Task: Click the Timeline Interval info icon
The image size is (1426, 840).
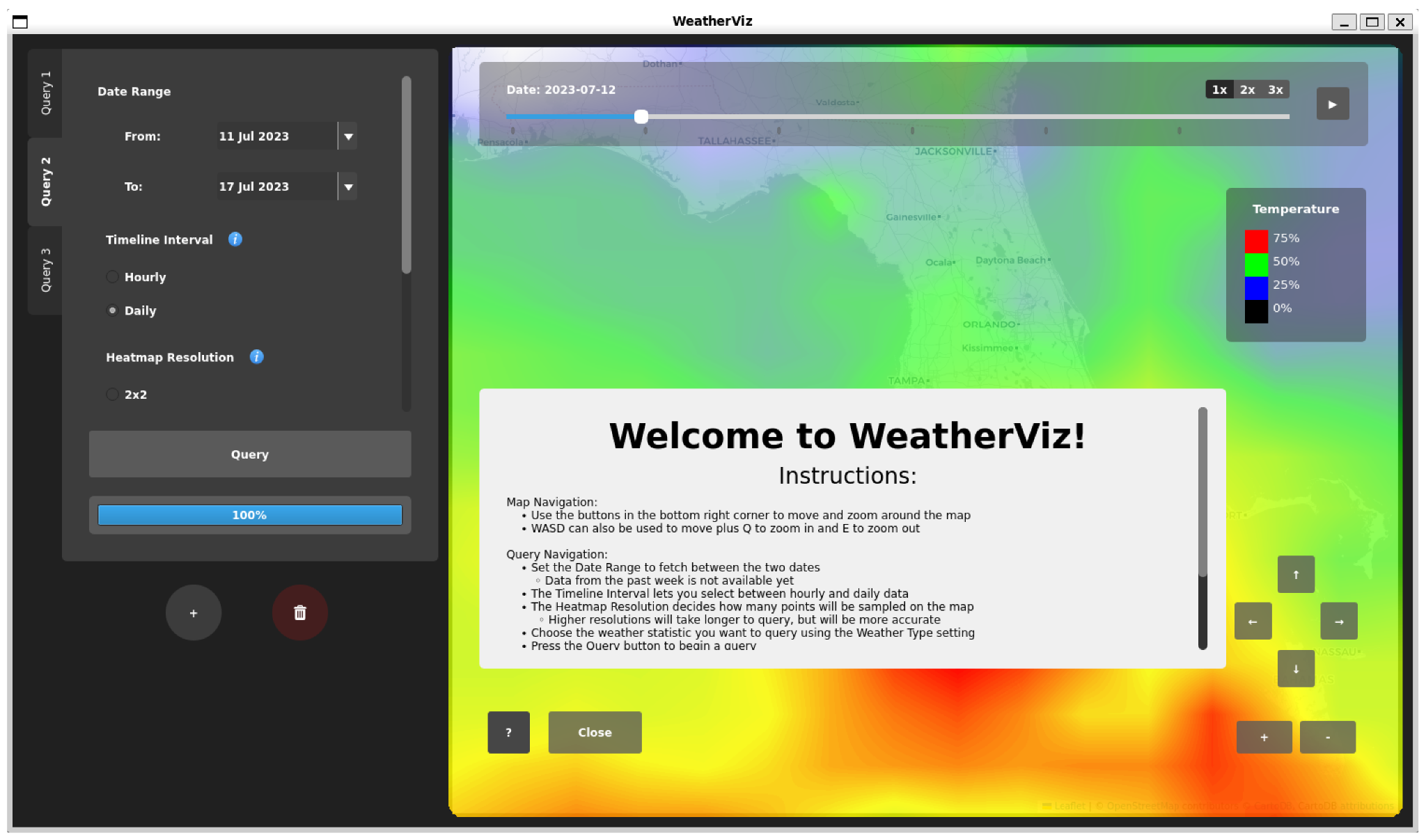Action: pyautogui.click(x=235, y=239)
